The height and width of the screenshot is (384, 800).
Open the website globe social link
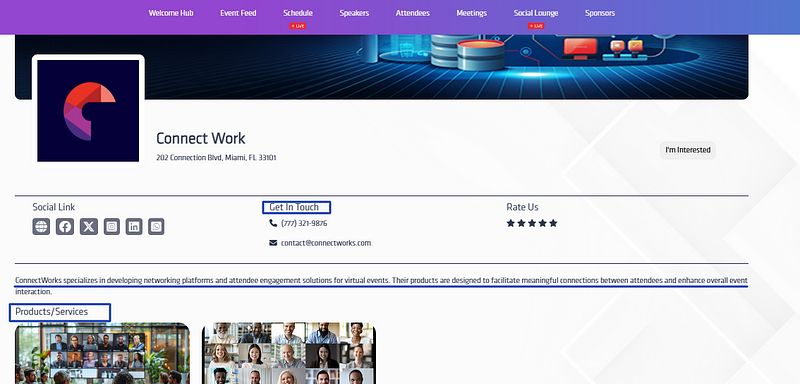tap(41, 226)
